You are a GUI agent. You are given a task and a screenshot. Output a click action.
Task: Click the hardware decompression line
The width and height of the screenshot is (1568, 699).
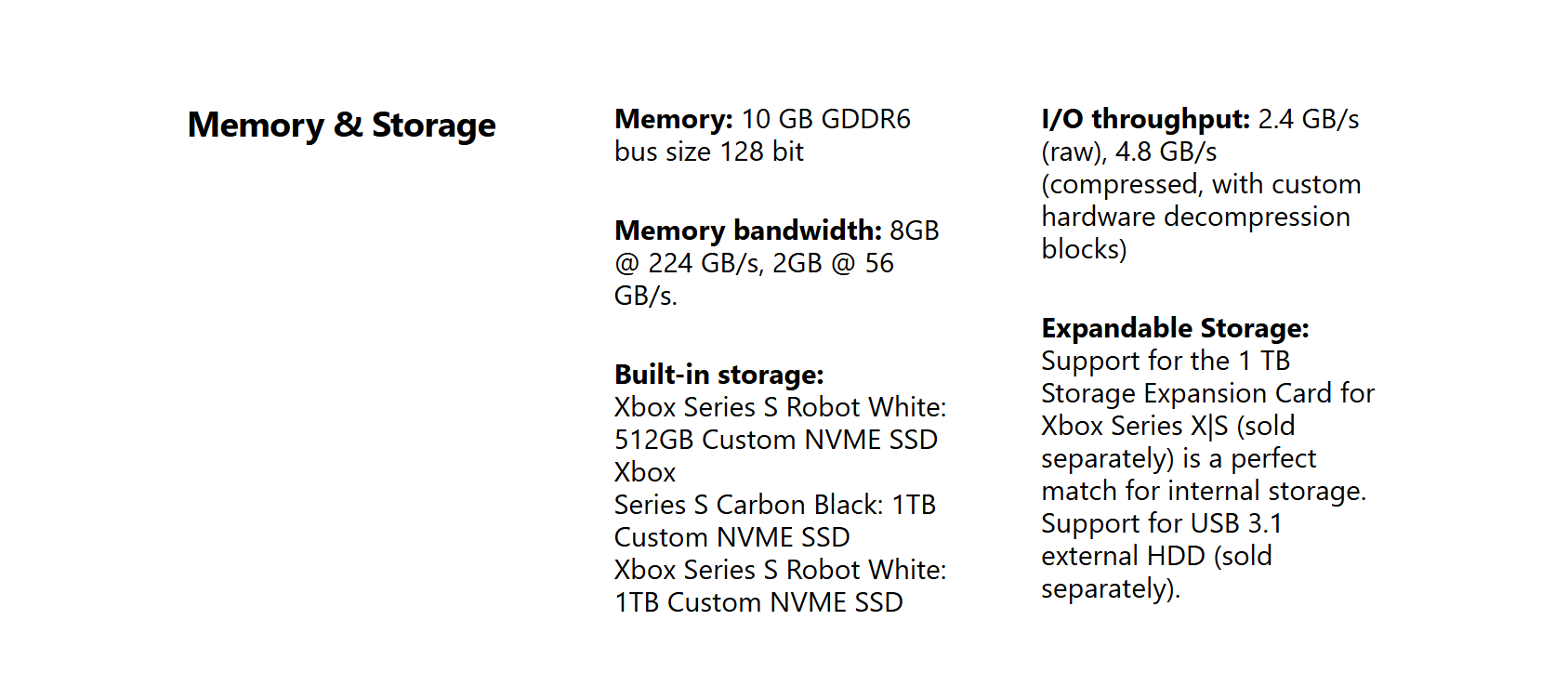pos(1196,217)
